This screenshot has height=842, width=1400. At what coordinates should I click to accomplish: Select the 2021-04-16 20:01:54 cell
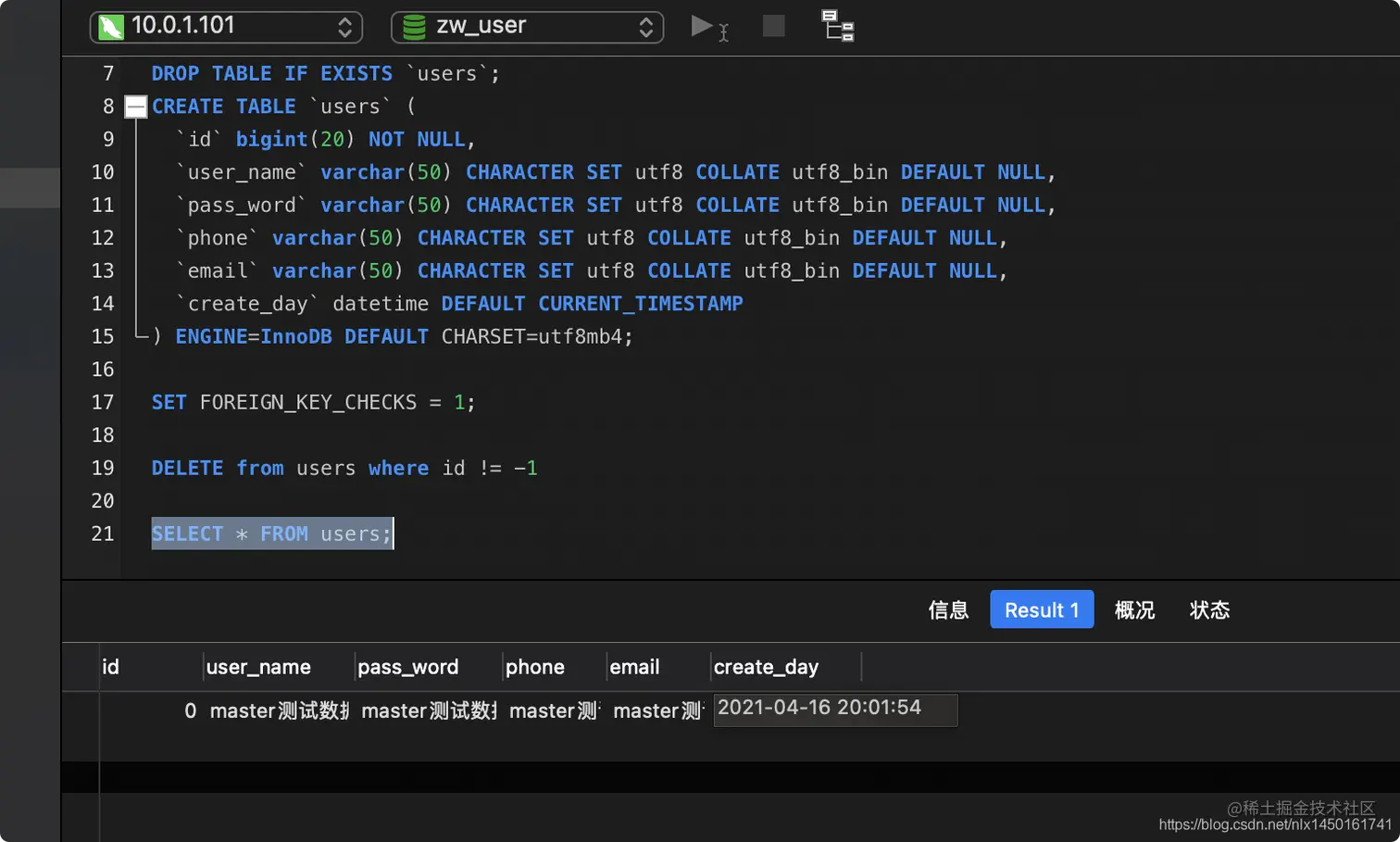tap(835, 710)
